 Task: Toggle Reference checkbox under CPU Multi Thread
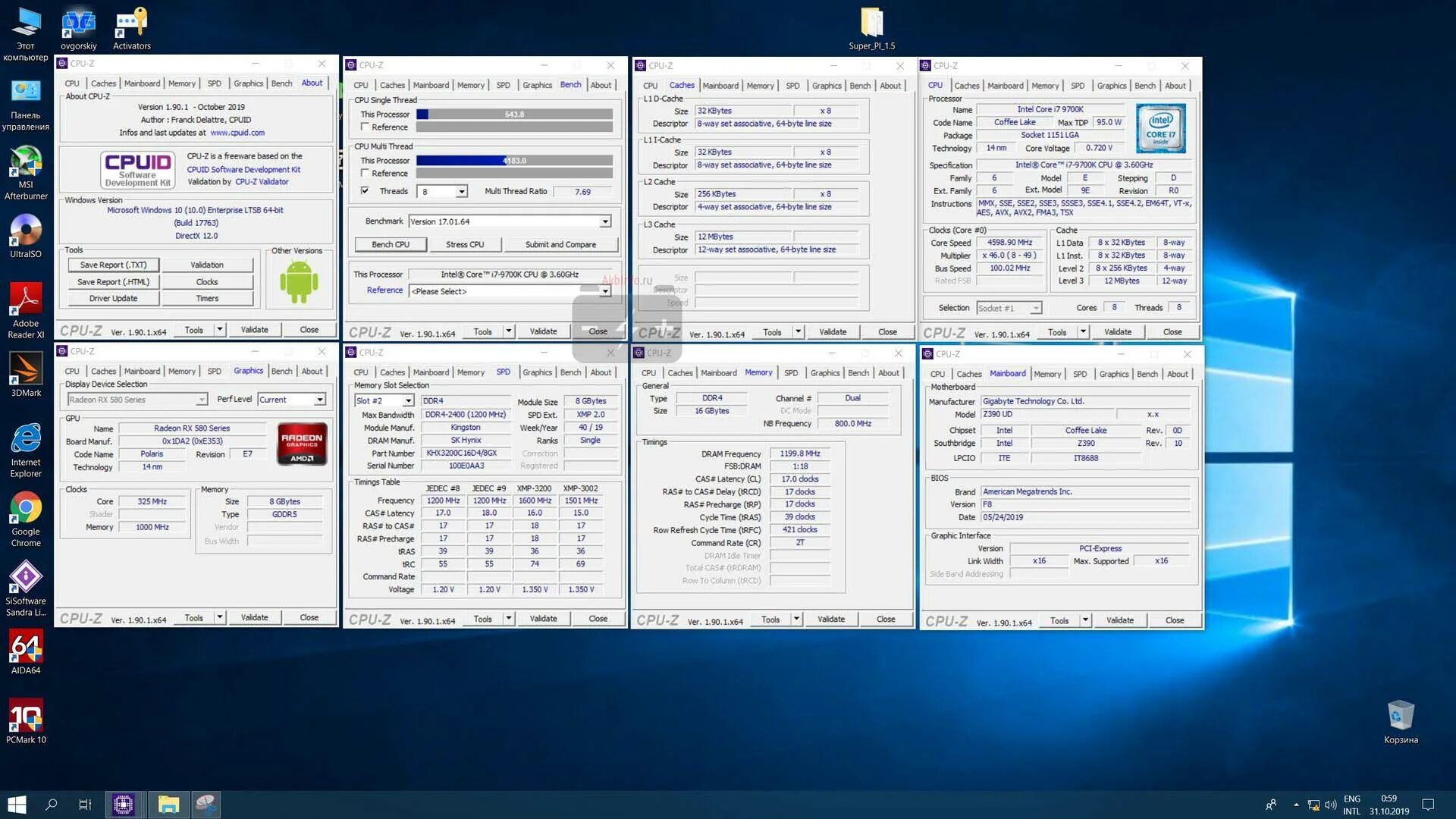tap(366, 174)
